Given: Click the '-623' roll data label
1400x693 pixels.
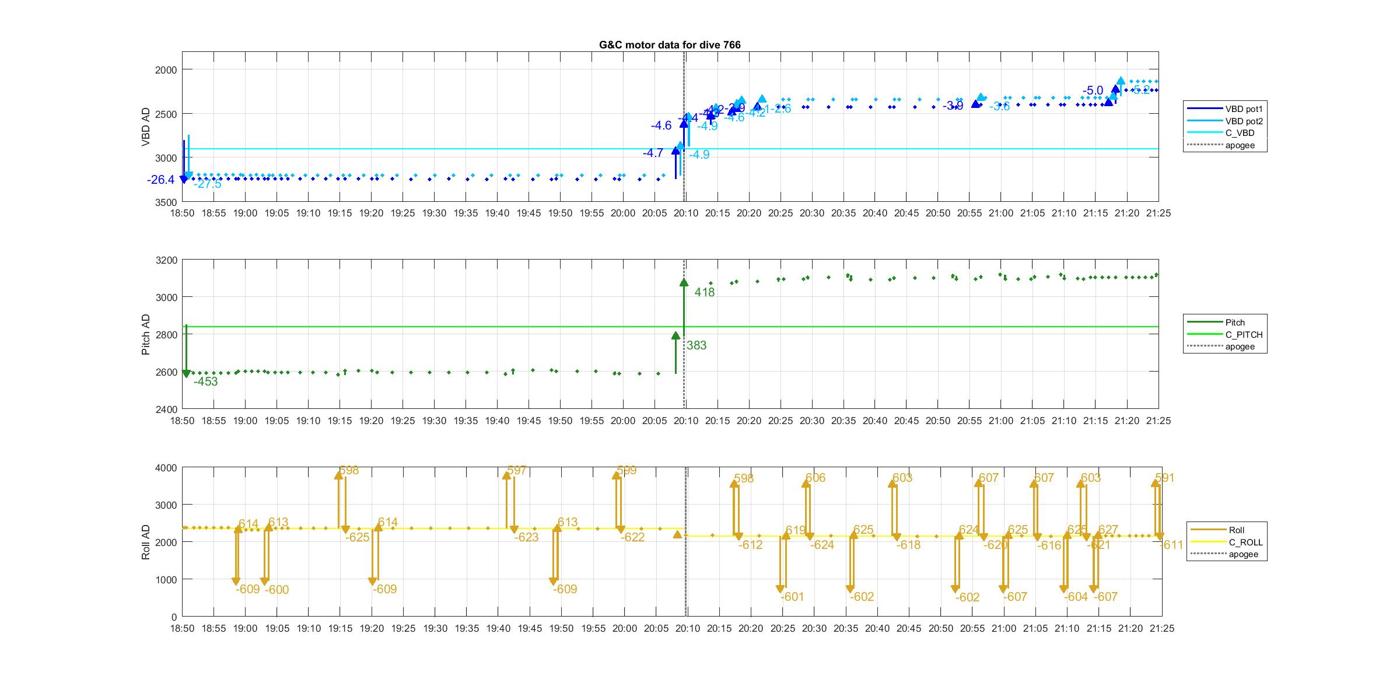Looking at the screenshot, I should coord(527,537).
